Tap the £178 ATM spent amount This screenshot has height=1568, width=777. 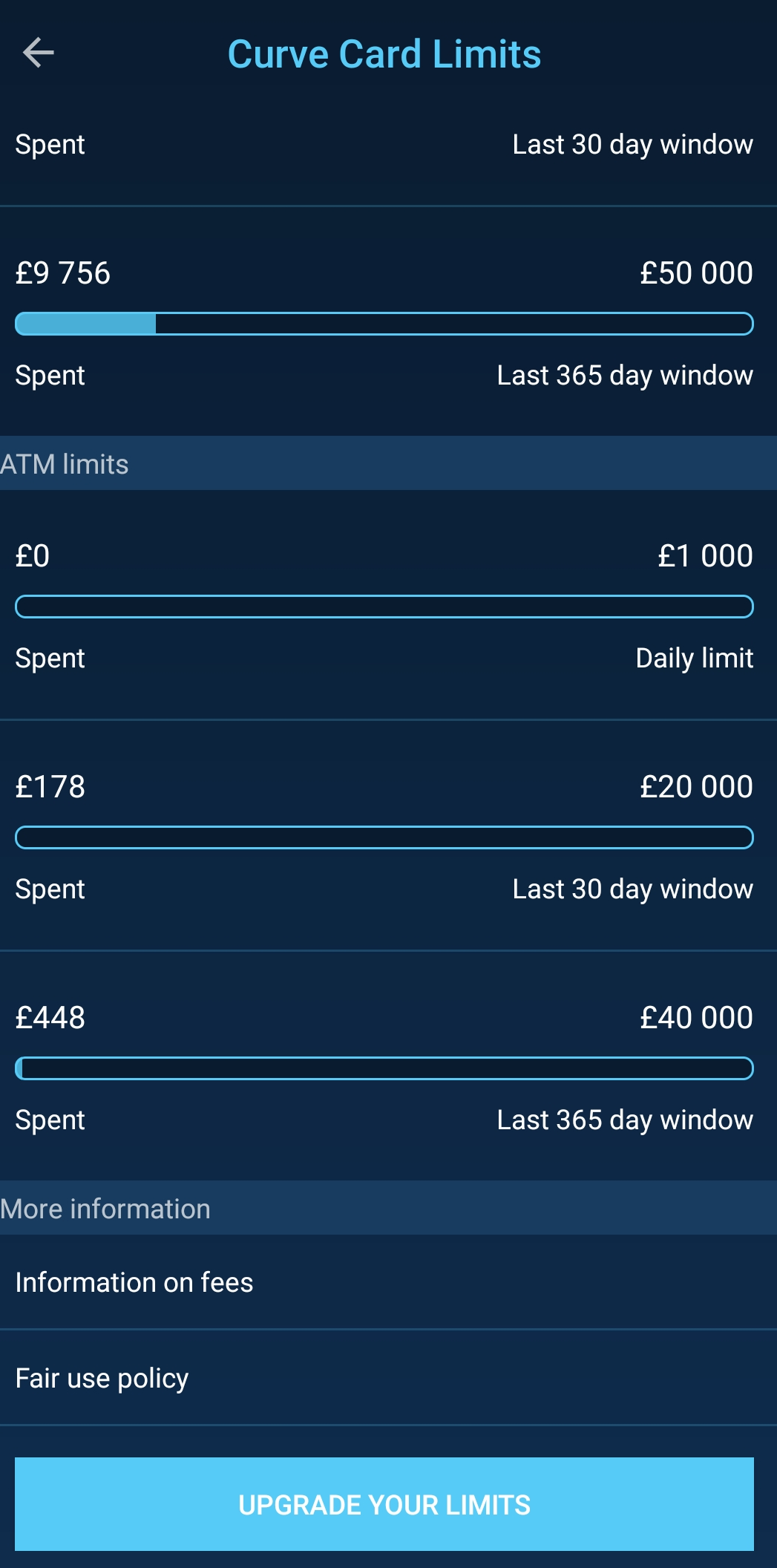50,787
